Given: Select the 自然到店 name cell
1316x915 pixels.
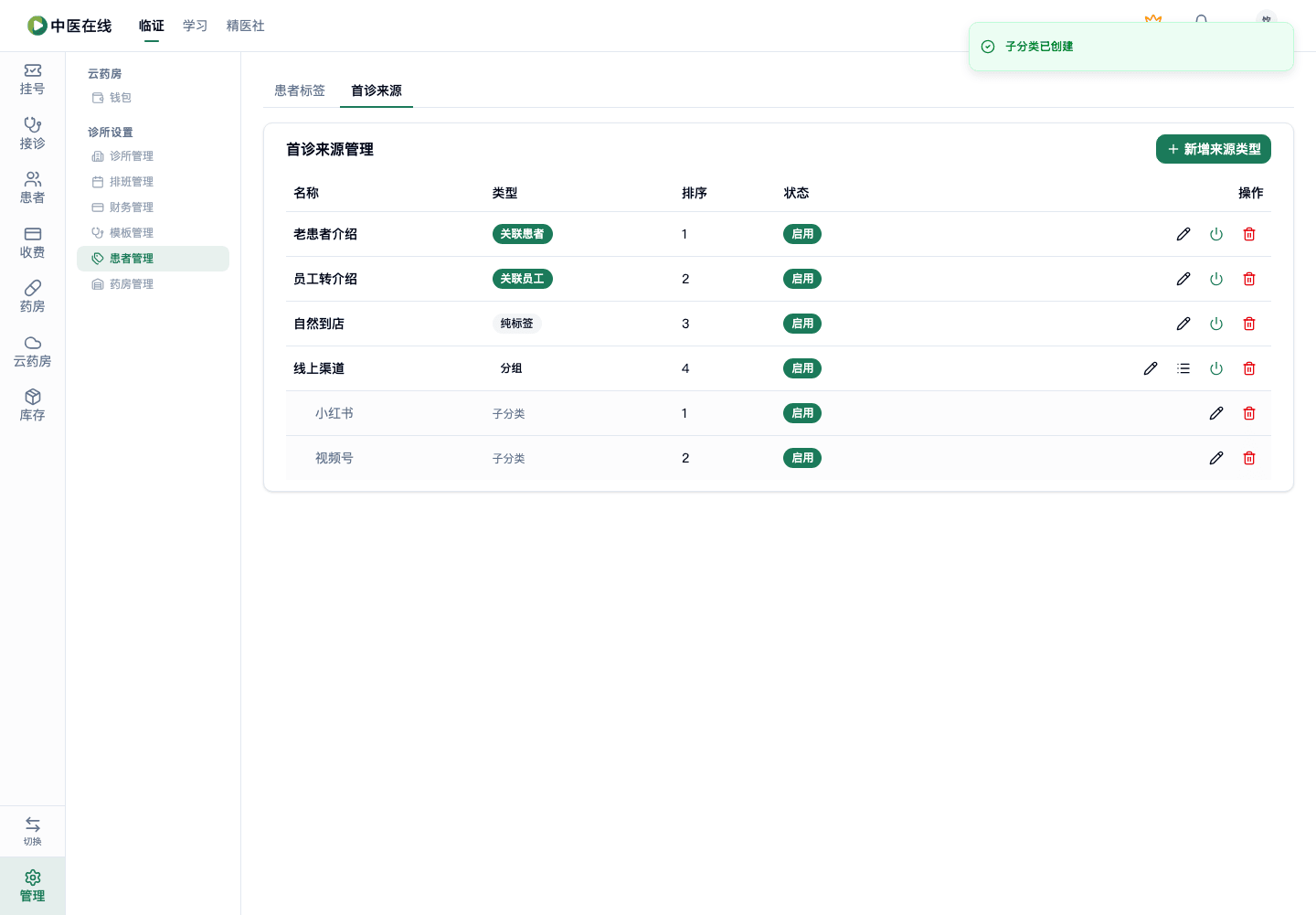Looking at the screenshot, I should (319, 324).
